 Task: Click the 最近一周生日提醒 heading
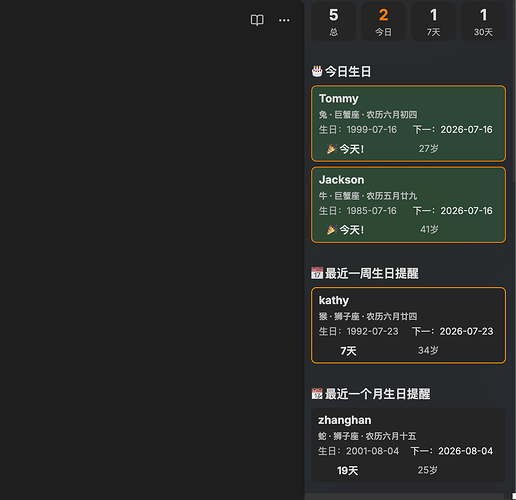click(372, 273)
